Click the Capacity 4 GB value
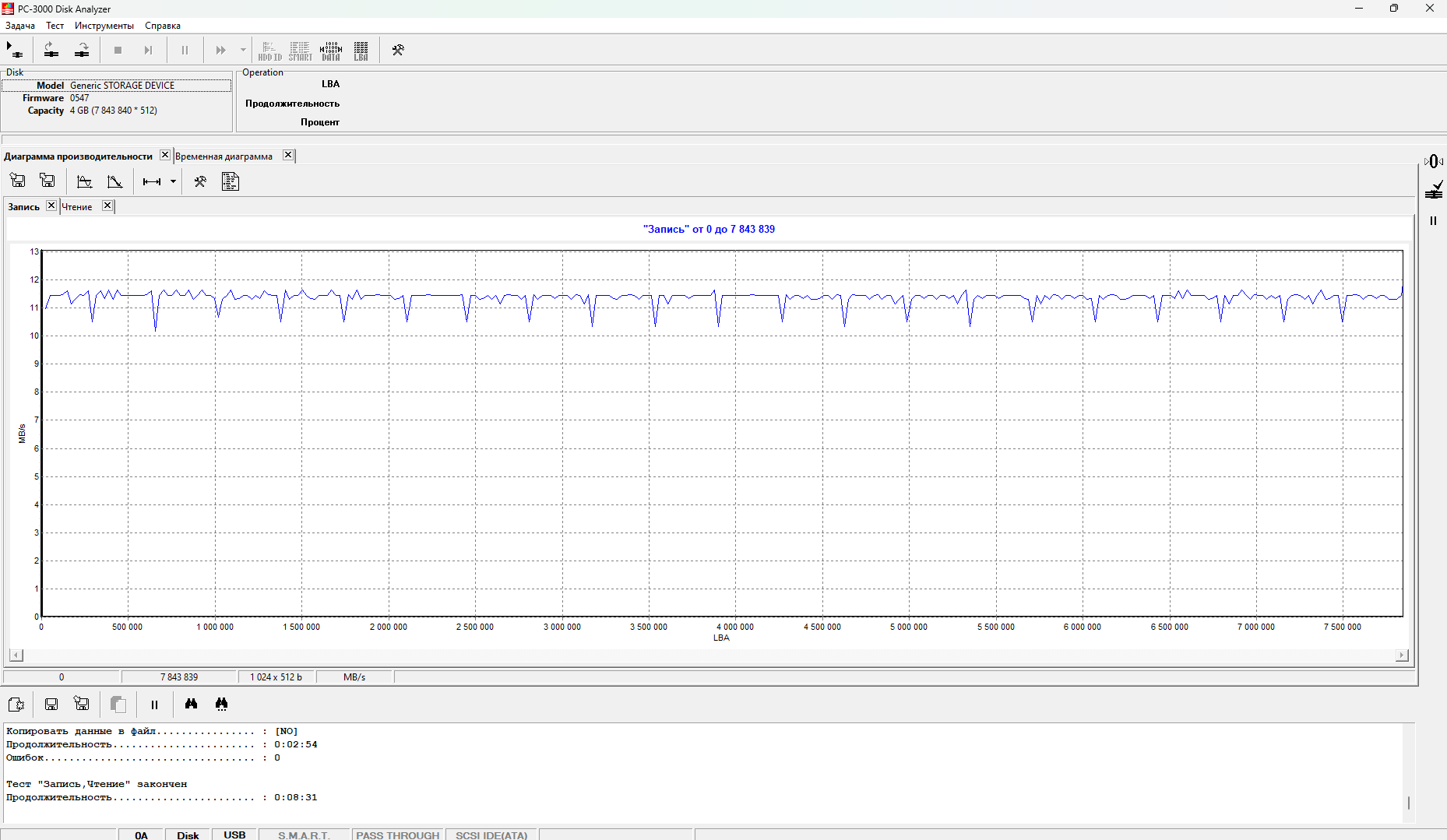1447x840 pixels. point(114,111)
